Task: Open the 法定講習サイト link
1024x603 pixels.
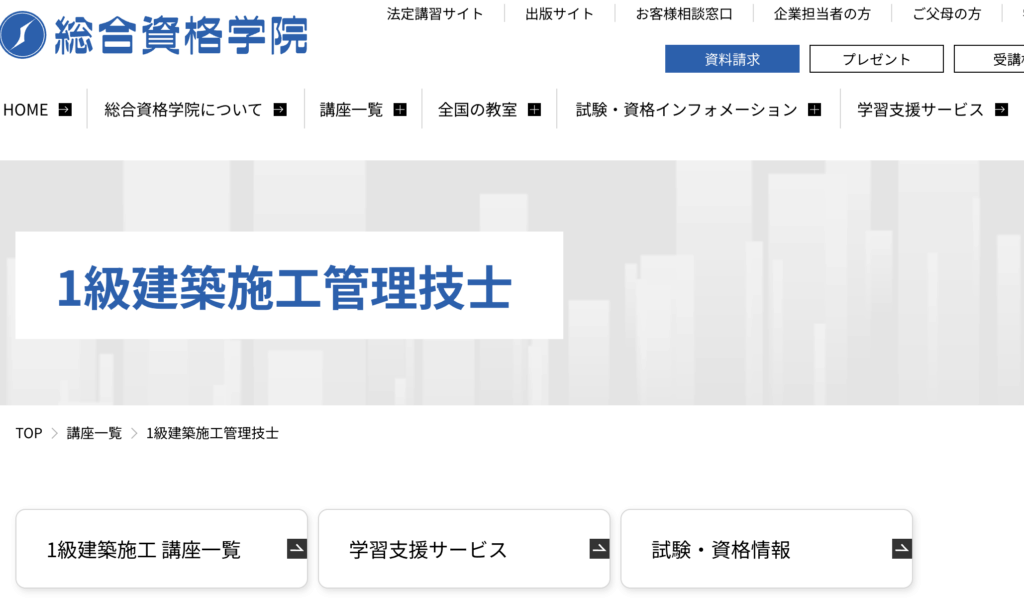Action: [x=434, y=14]
